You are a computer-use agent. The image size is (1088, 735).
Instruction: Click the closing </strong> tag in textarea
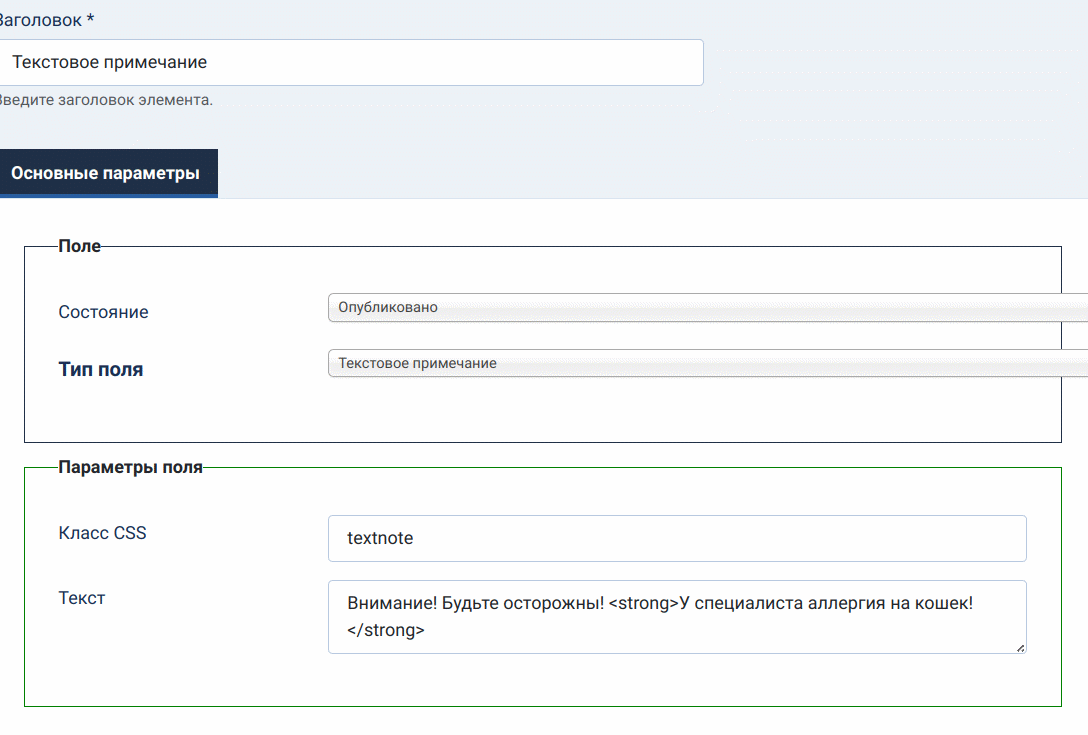tap(385, 630)
